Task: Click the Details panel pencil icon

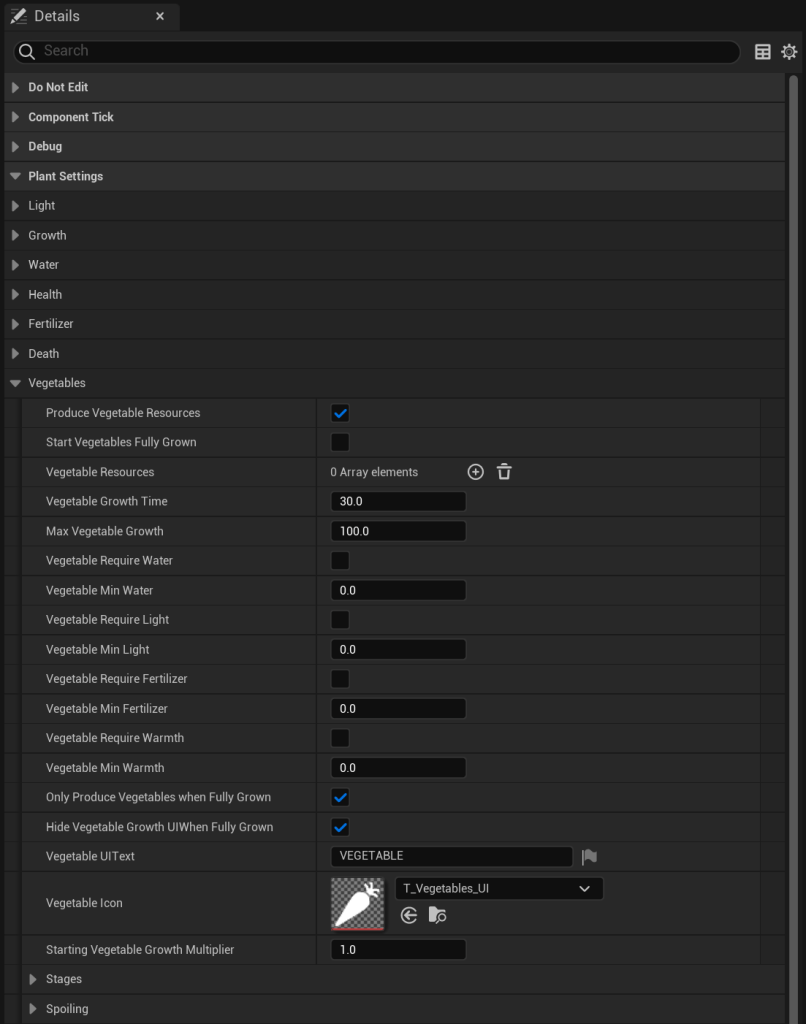Action: (18, 16)
